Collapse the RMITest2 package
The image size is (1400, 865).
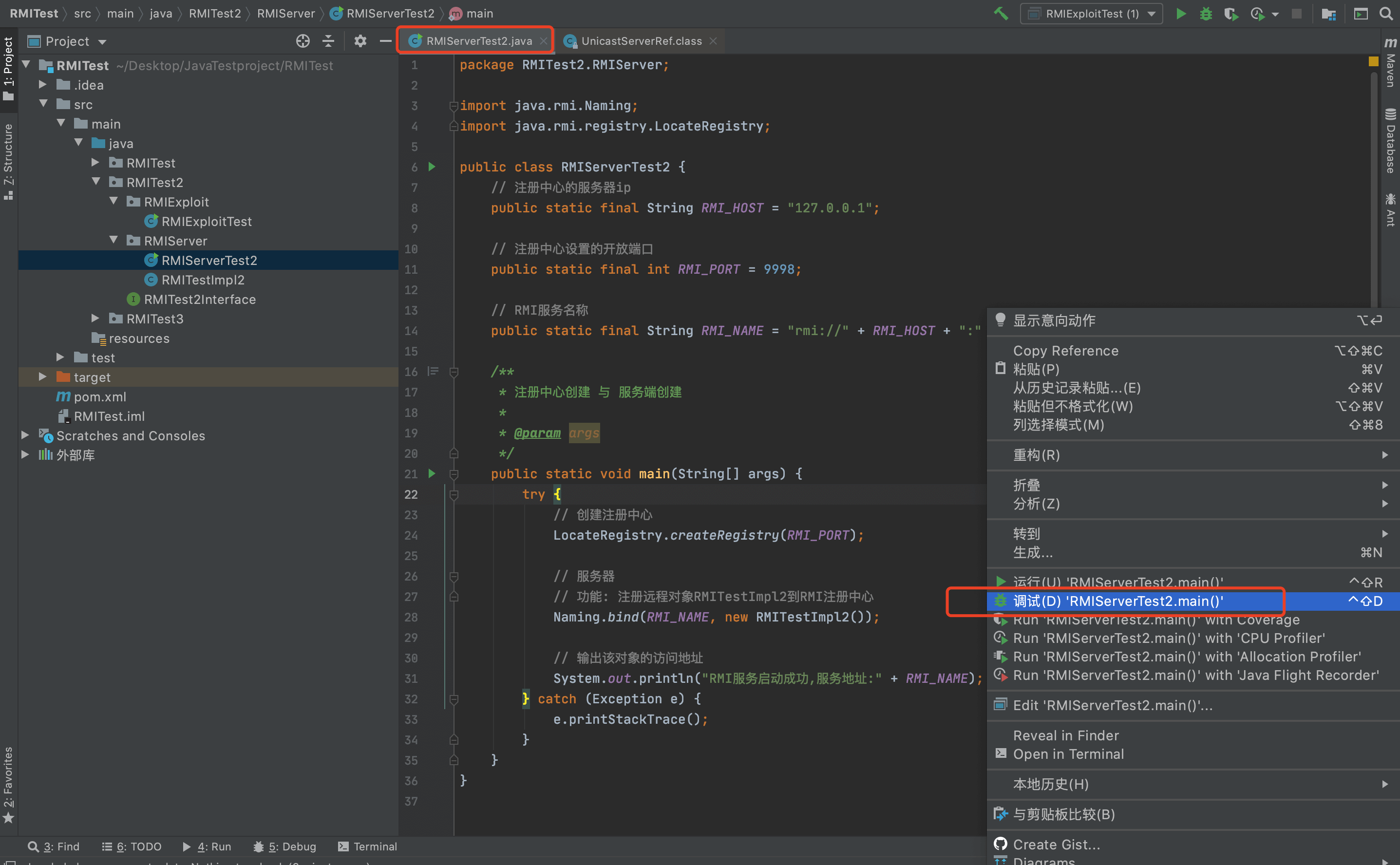pos(95,181)
